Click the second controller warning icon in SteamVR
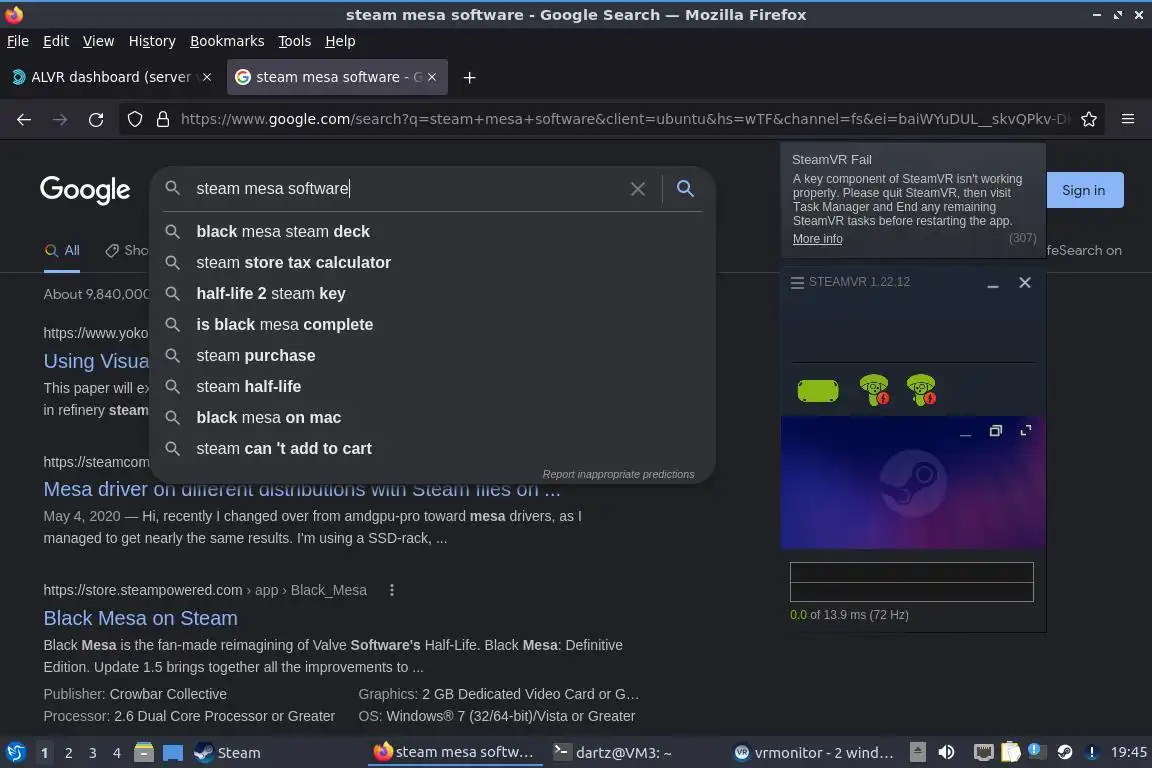1152x768 pixels. pyautogui.click(x=921, y=390)
